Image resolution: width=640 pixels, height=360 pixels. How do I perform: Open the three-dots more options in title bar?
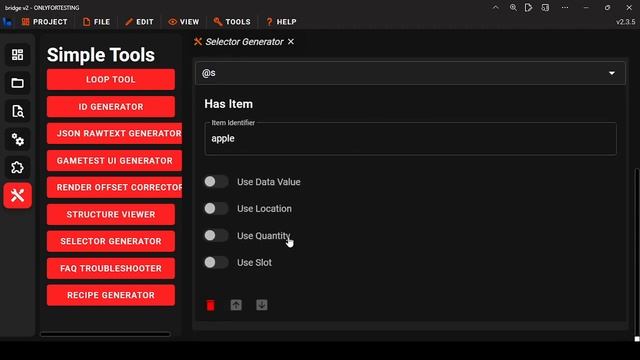pos(565,7)
